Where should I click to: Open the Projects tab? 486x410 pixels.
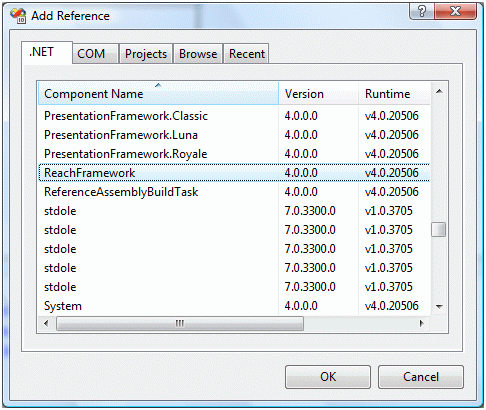point(146,54)
